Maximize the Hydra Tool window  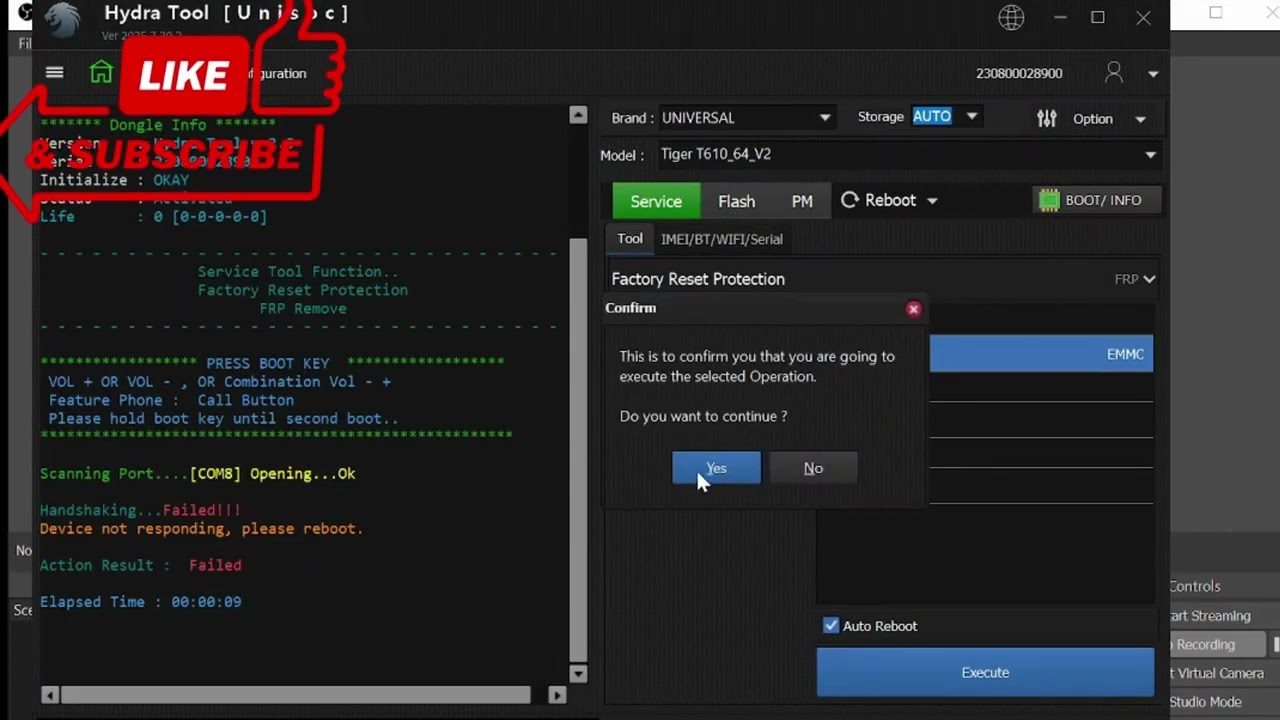pos(1098,17)
